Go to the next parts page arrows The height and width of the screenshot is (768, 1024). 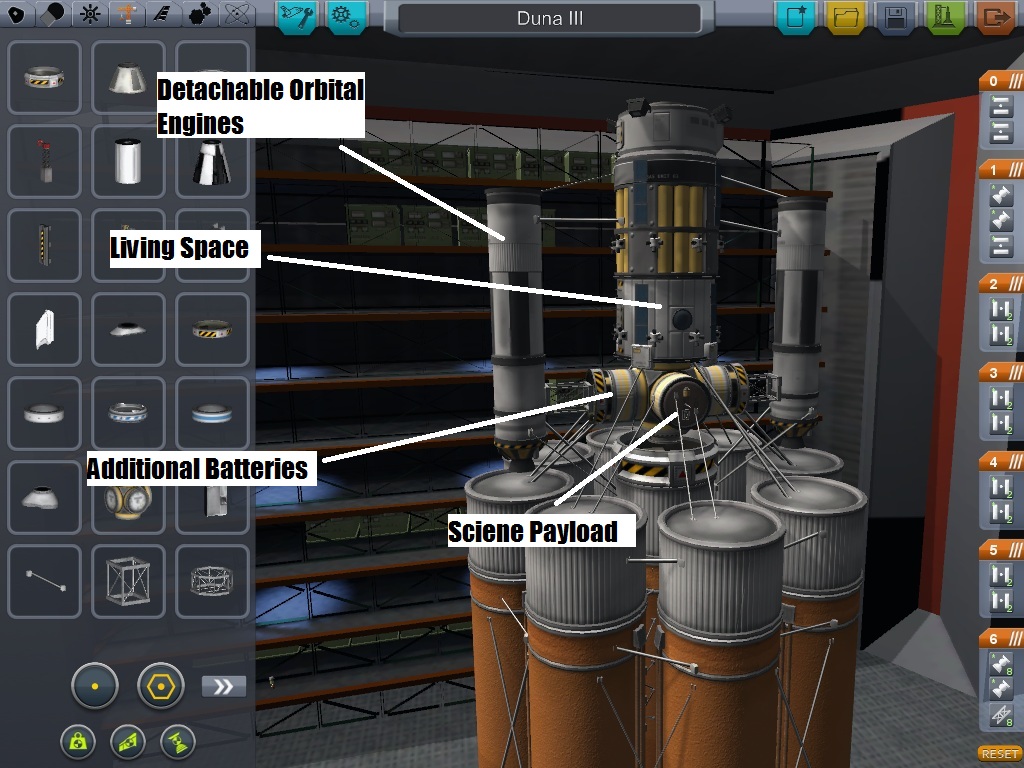[224, 686]
